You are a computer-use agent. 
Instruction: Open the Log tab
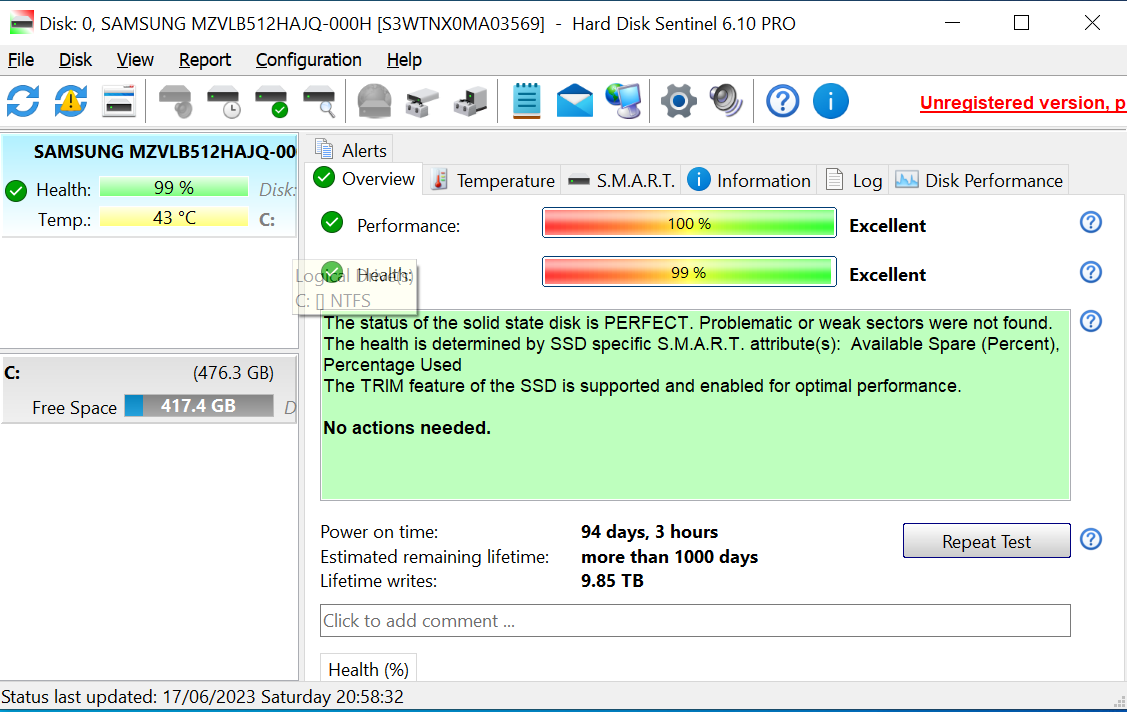pyautogui.click(x=854, y=180)
